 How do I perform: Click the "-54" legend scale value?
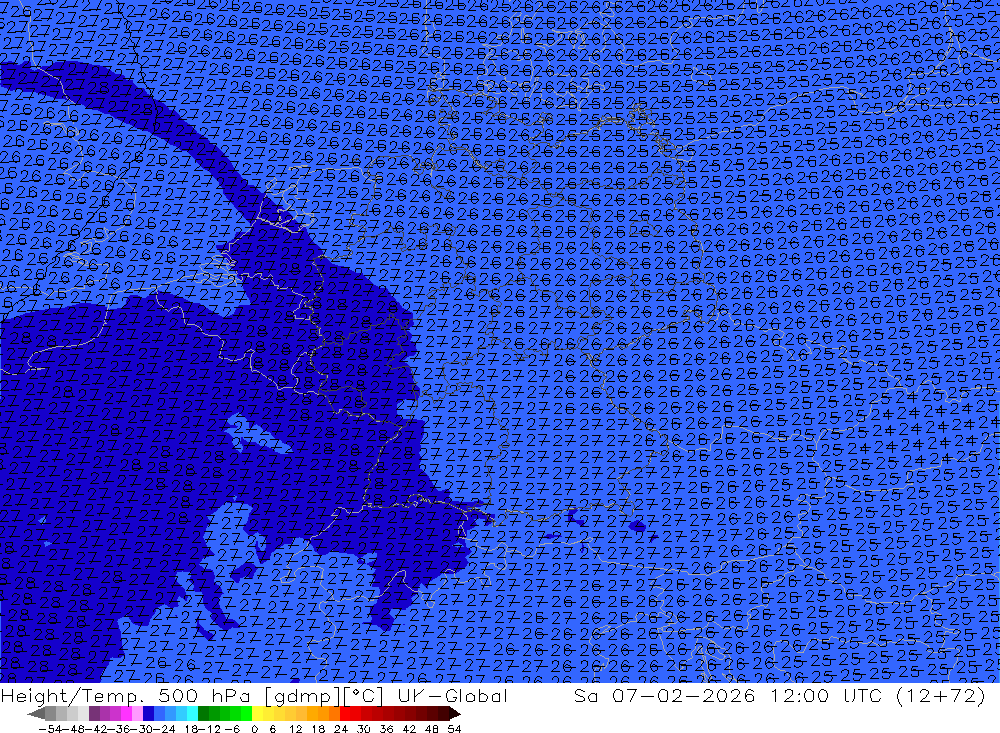click(x=50, y=729)
